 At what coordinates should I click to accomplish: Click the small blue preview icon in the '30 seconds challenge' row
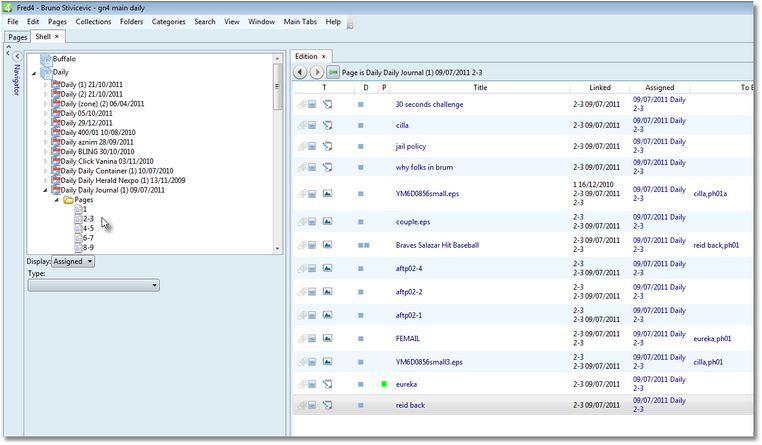tap(312, 104)
